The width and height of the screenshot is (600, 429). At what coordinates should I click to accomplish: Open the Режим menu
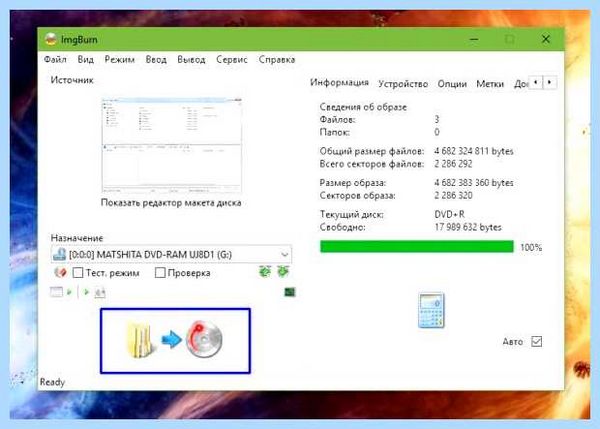119,60
